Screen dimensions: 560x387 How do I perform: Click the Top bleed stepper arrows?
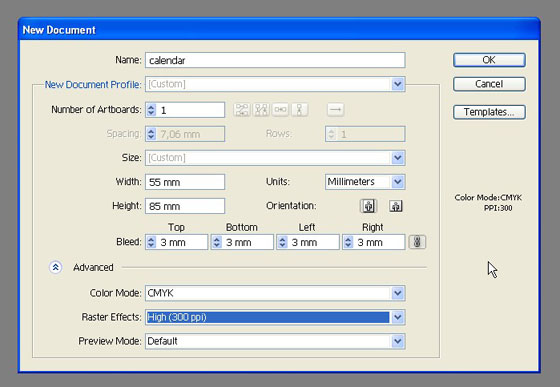click(151, 242)
